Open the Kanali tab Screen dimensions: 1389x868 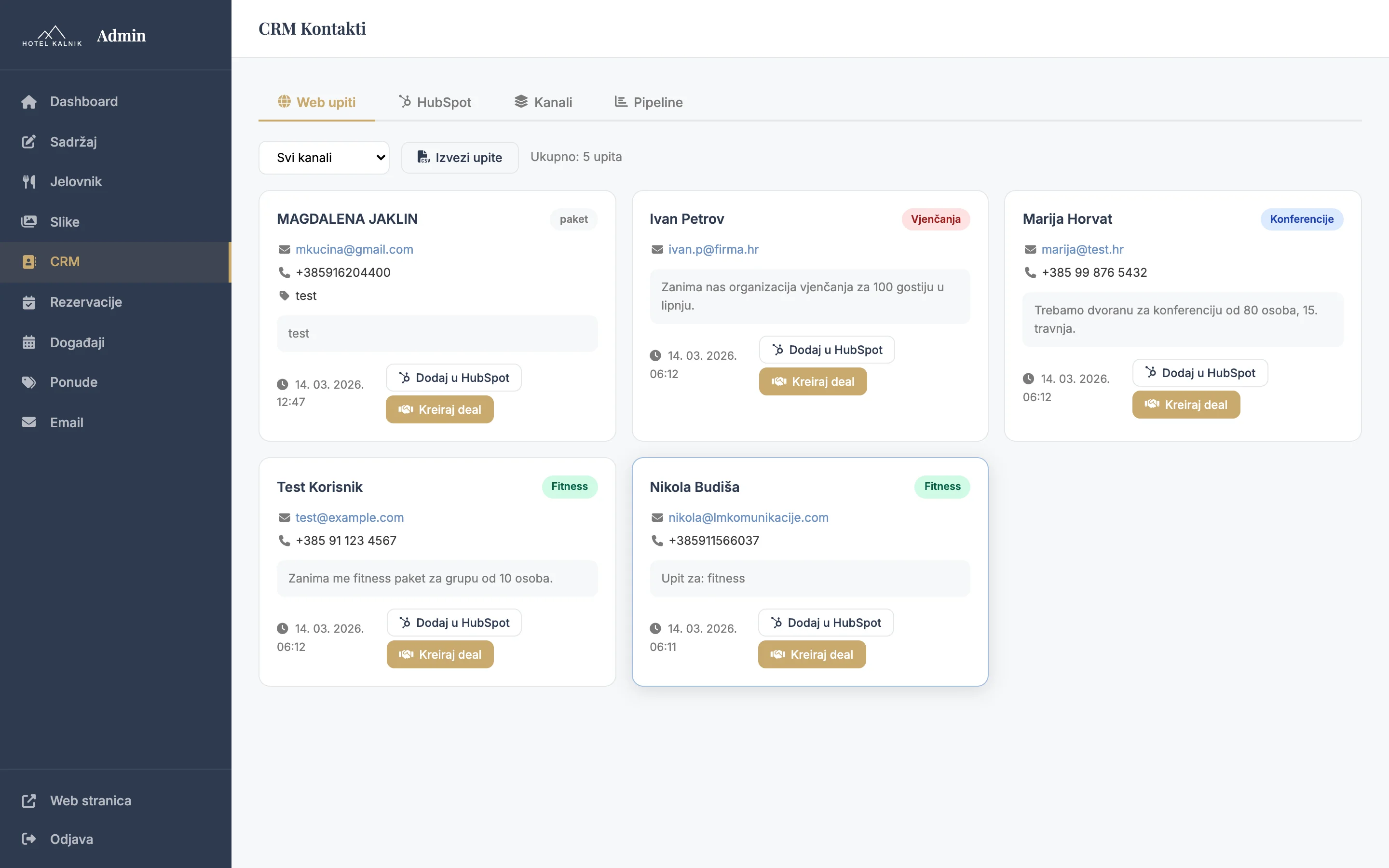click(x=543, y=102)
